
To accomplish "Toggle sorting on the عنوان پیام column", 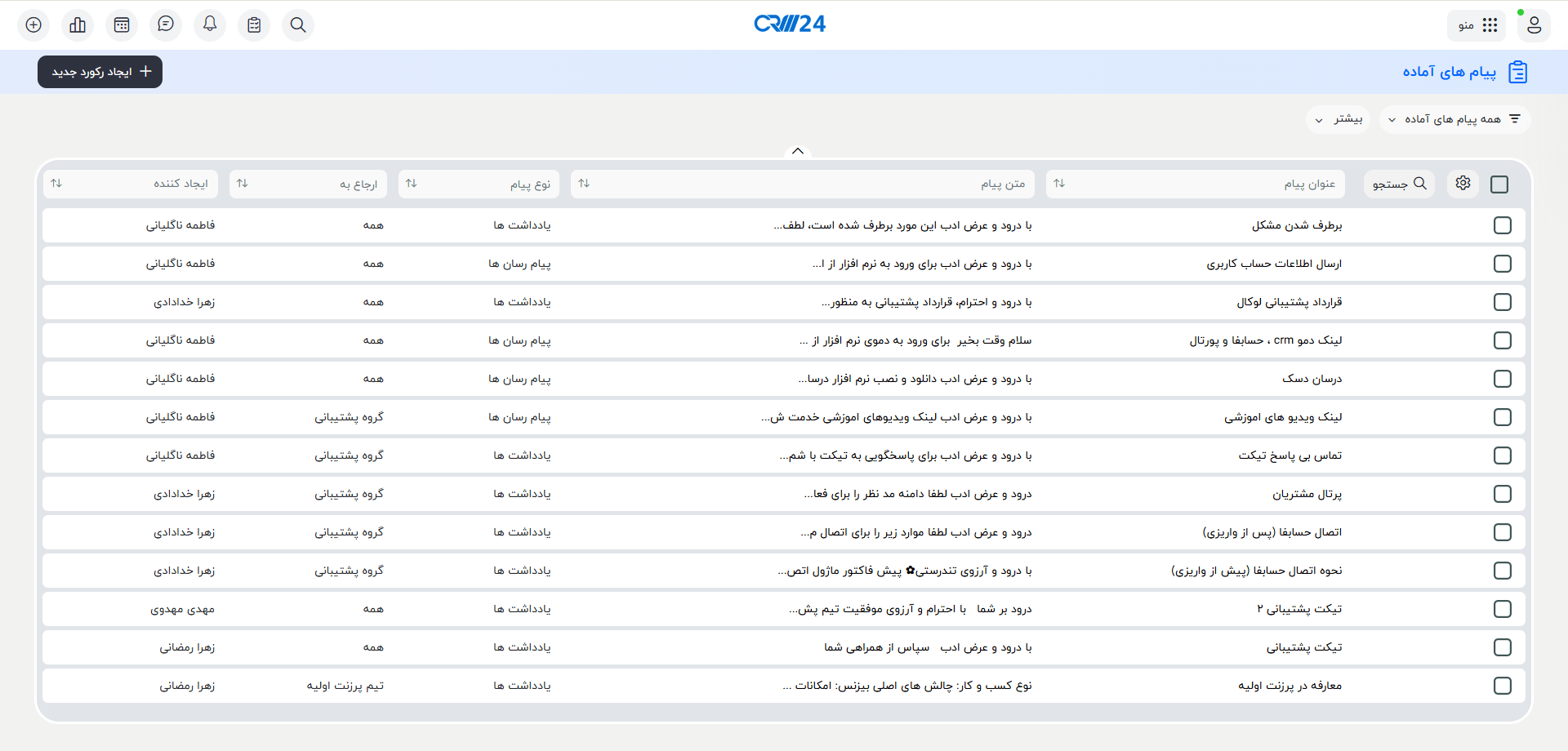I will pyautogui.click(x=1058, y=184).
